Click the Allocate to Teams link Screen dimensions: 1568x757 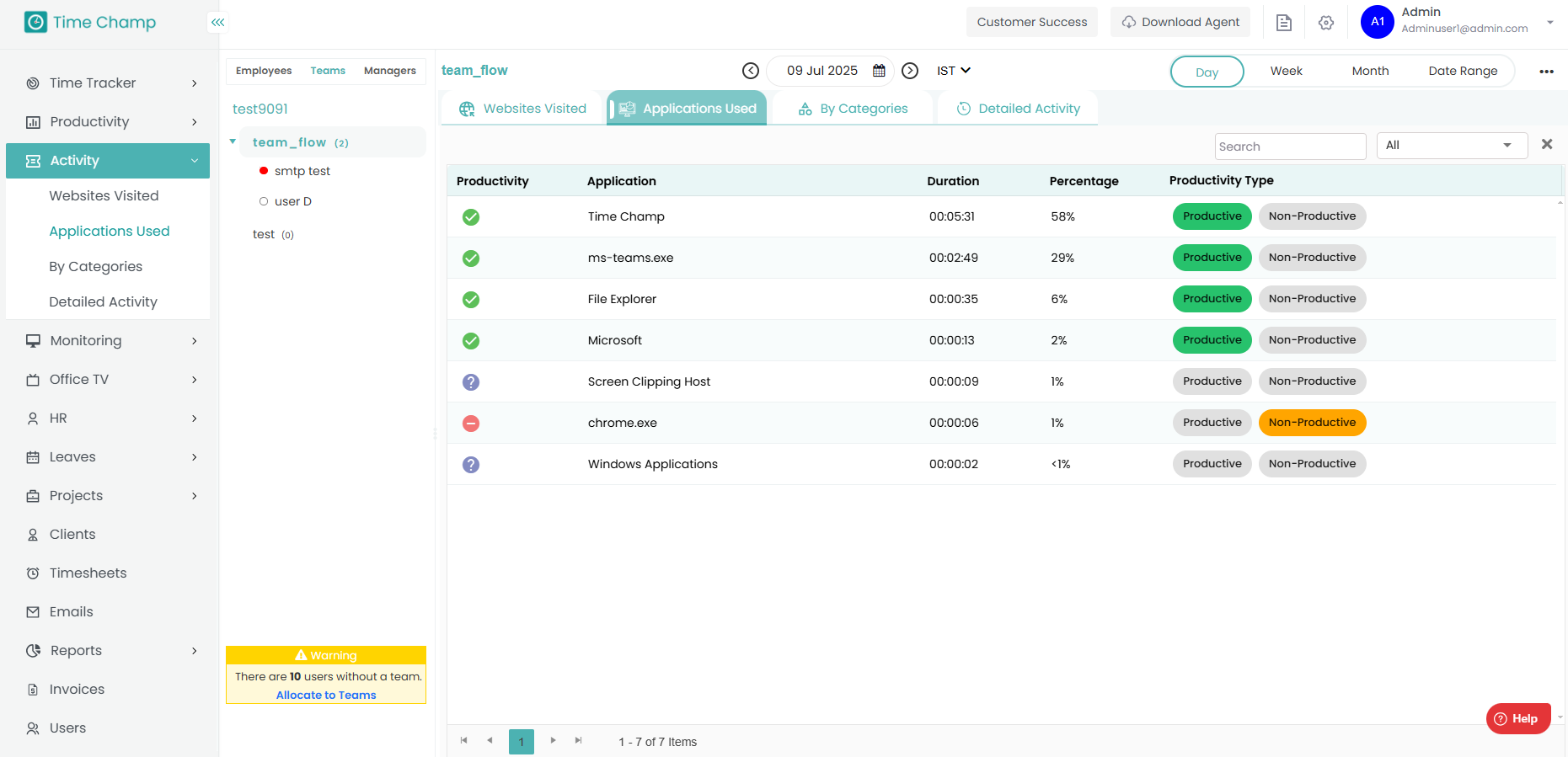(x=326, y=696)
